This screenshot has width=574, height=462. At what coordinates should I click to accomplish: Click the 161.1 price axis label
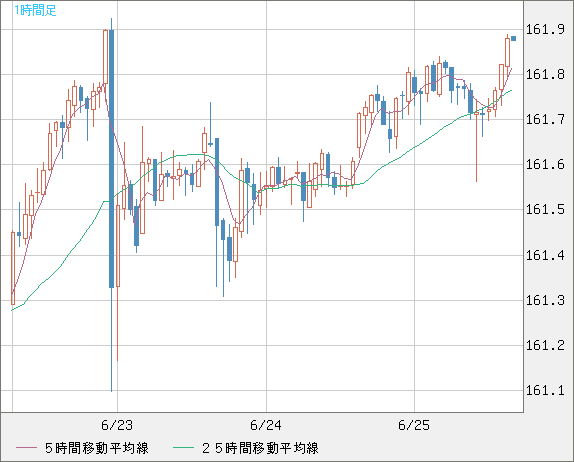click(x=545, y=391)
